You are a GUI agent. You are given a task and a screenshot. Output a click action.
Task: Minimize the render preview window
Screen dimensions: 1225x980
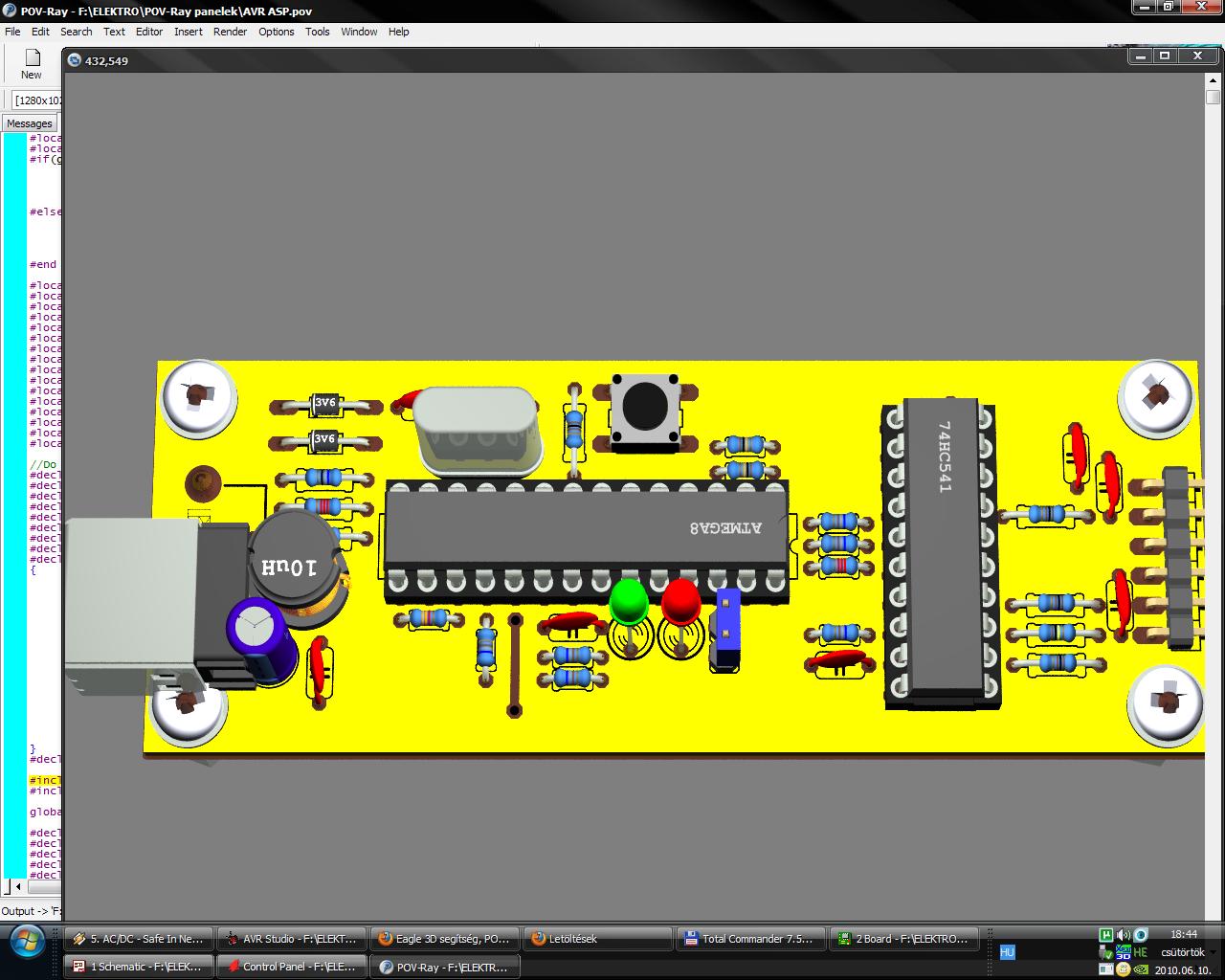coord(1140,56)
